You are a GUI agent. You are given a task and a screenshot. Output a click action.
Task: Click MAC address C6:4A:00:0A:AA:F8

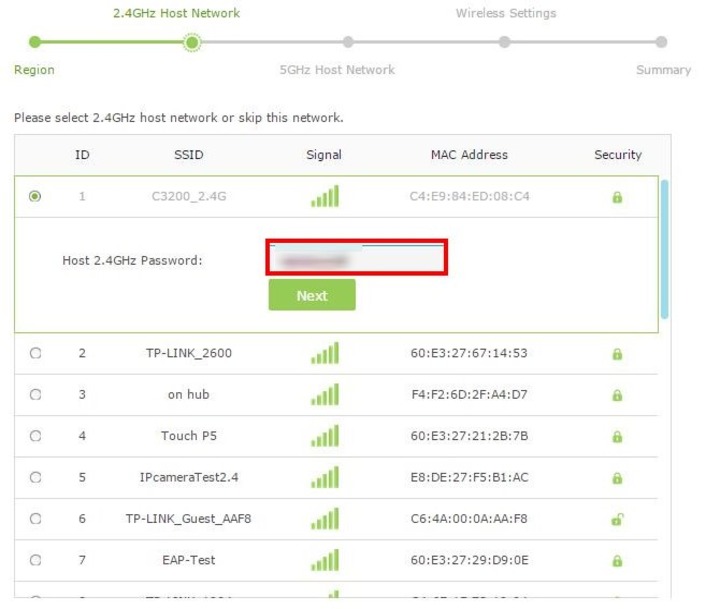pyautogui.click(x=469, y=519)
